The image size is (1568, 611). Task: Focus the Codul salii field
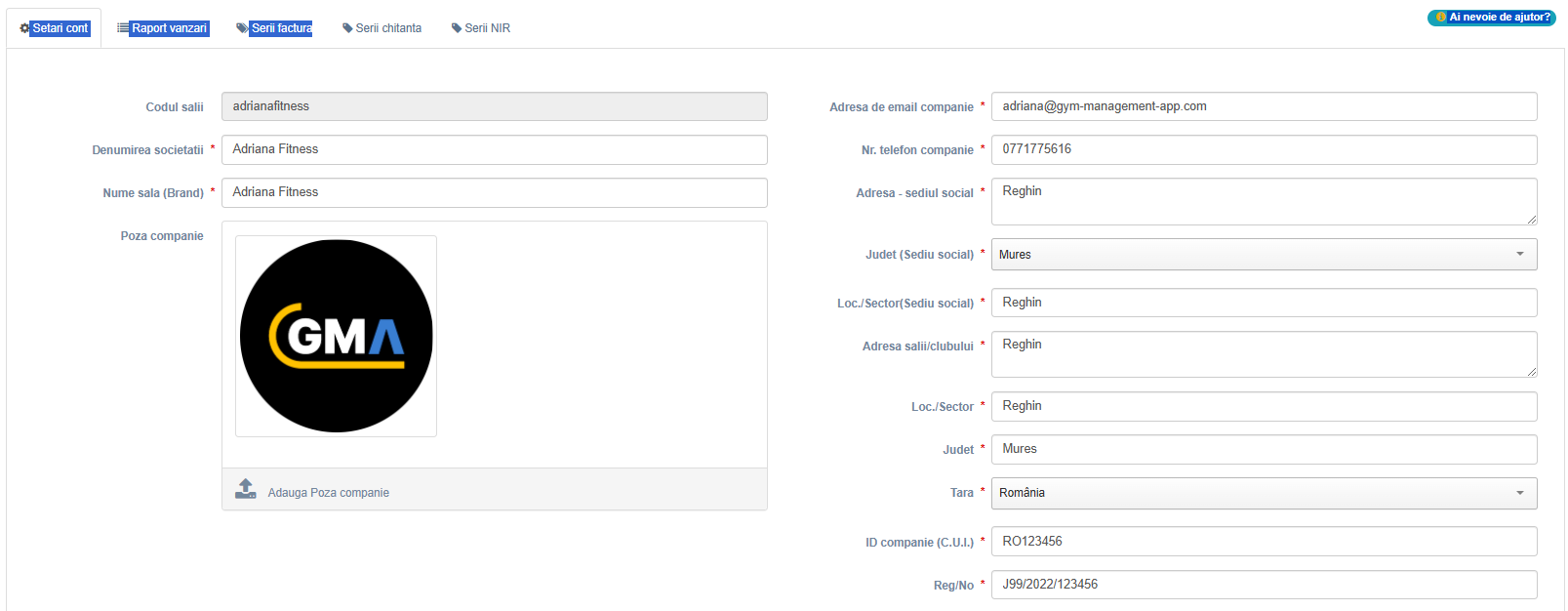pyautogui.click(x=495, y=106)
